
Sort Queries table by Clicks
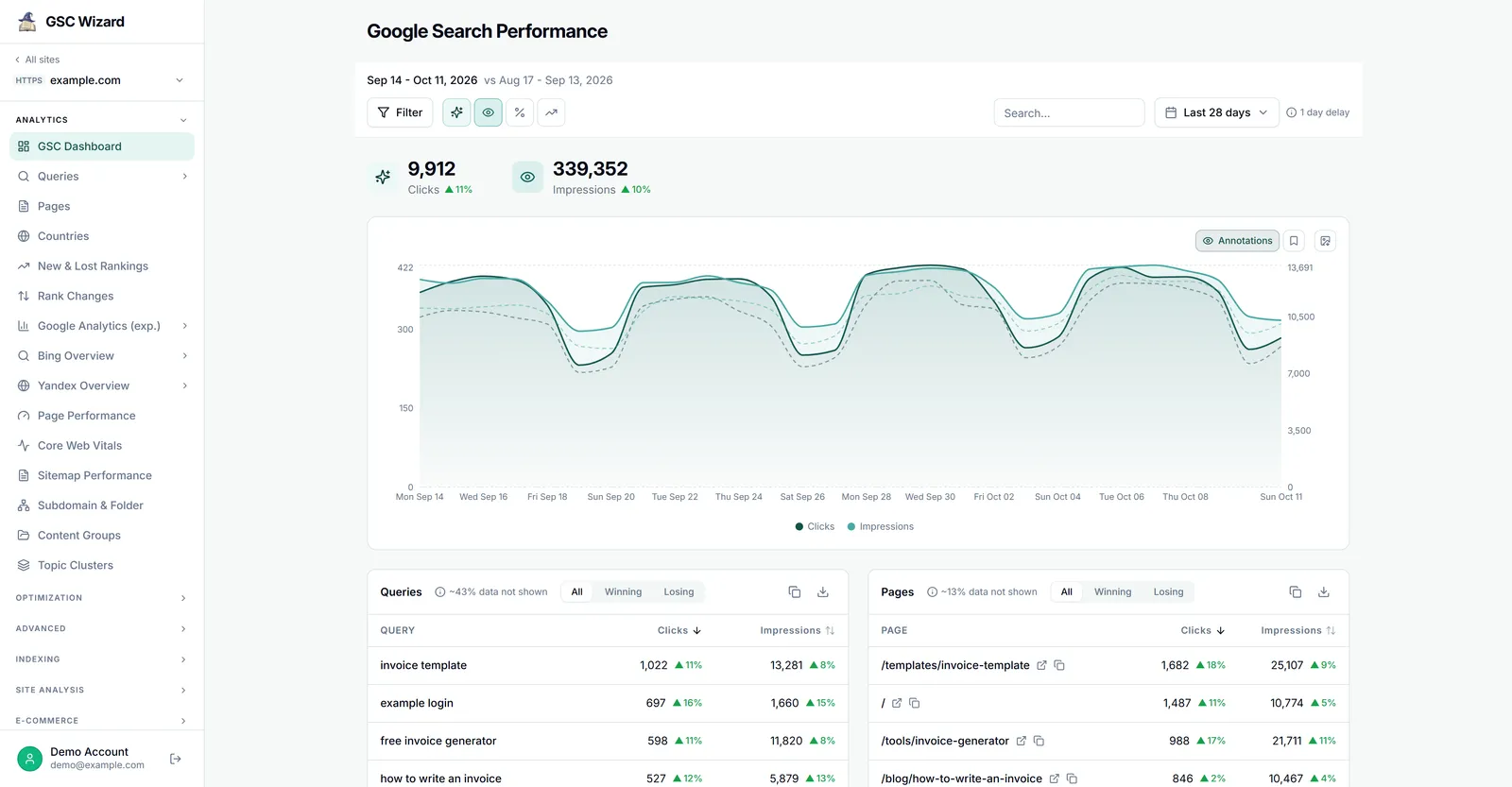(679, 630)
